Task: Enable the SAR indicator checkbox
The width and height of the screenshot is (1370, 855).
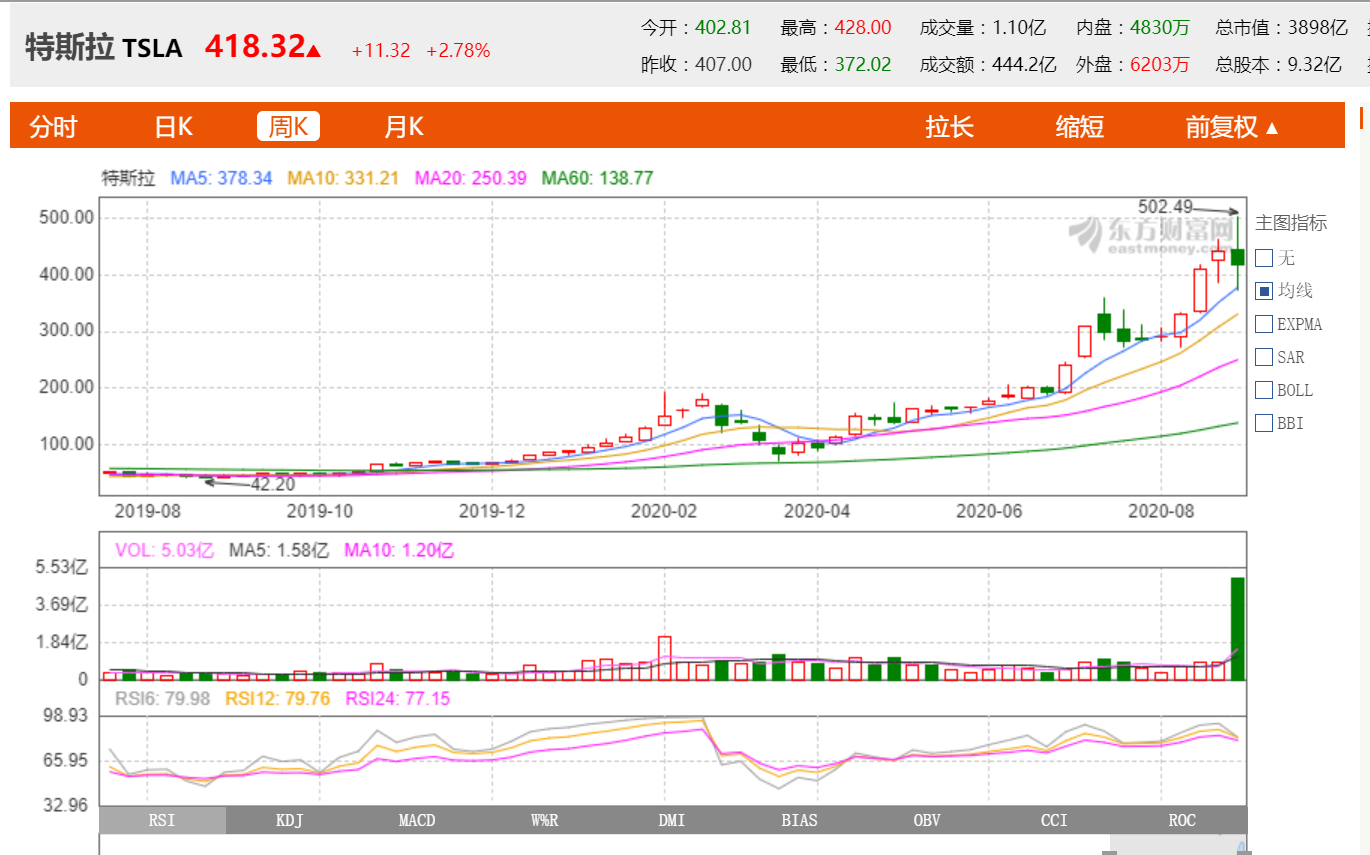Action: 1264,357
